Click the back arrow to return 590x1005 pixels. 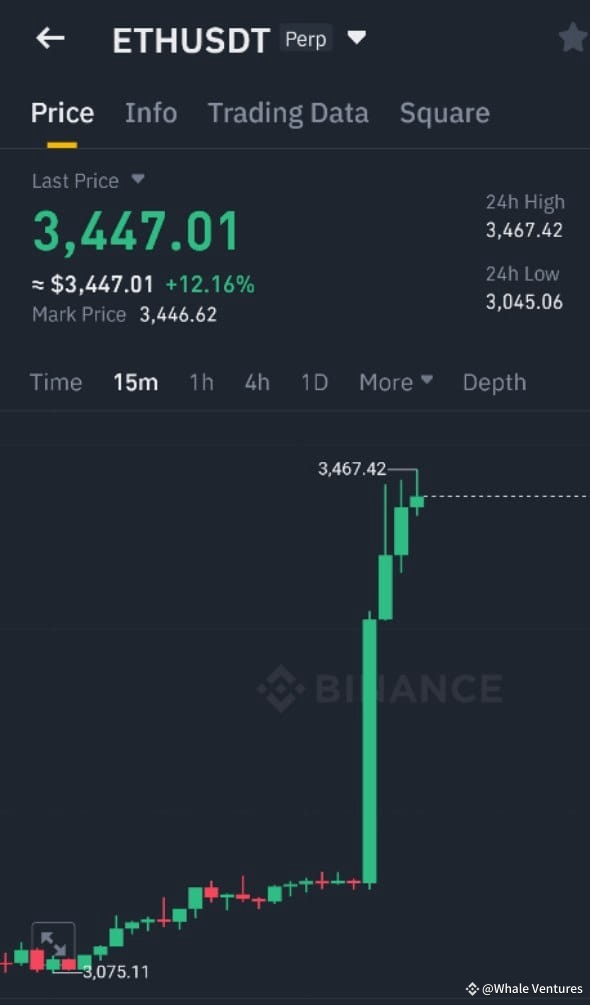coord(49,38)
